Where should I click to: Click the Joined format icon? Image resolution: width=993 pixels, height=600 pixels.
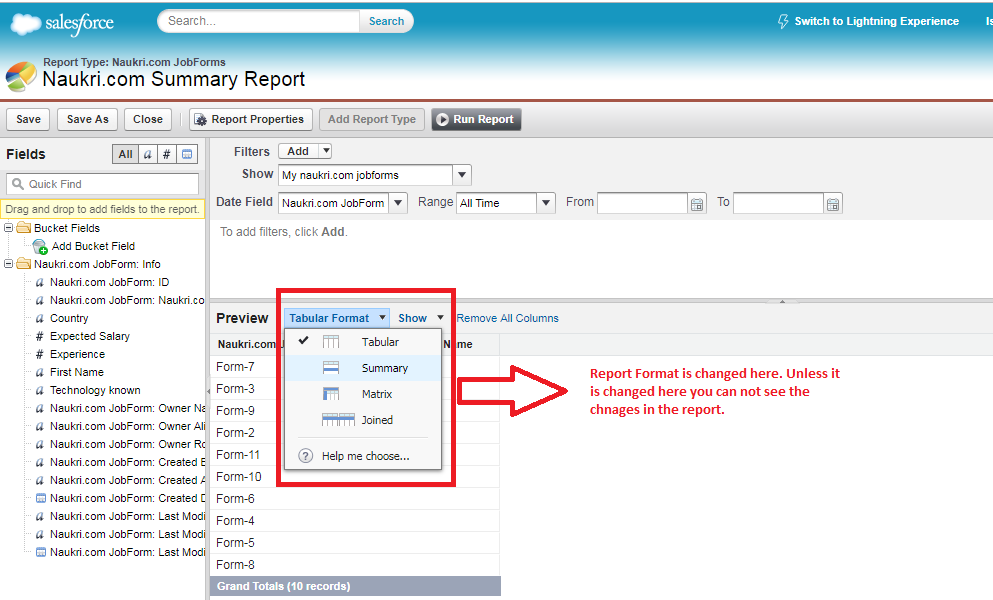338,420
